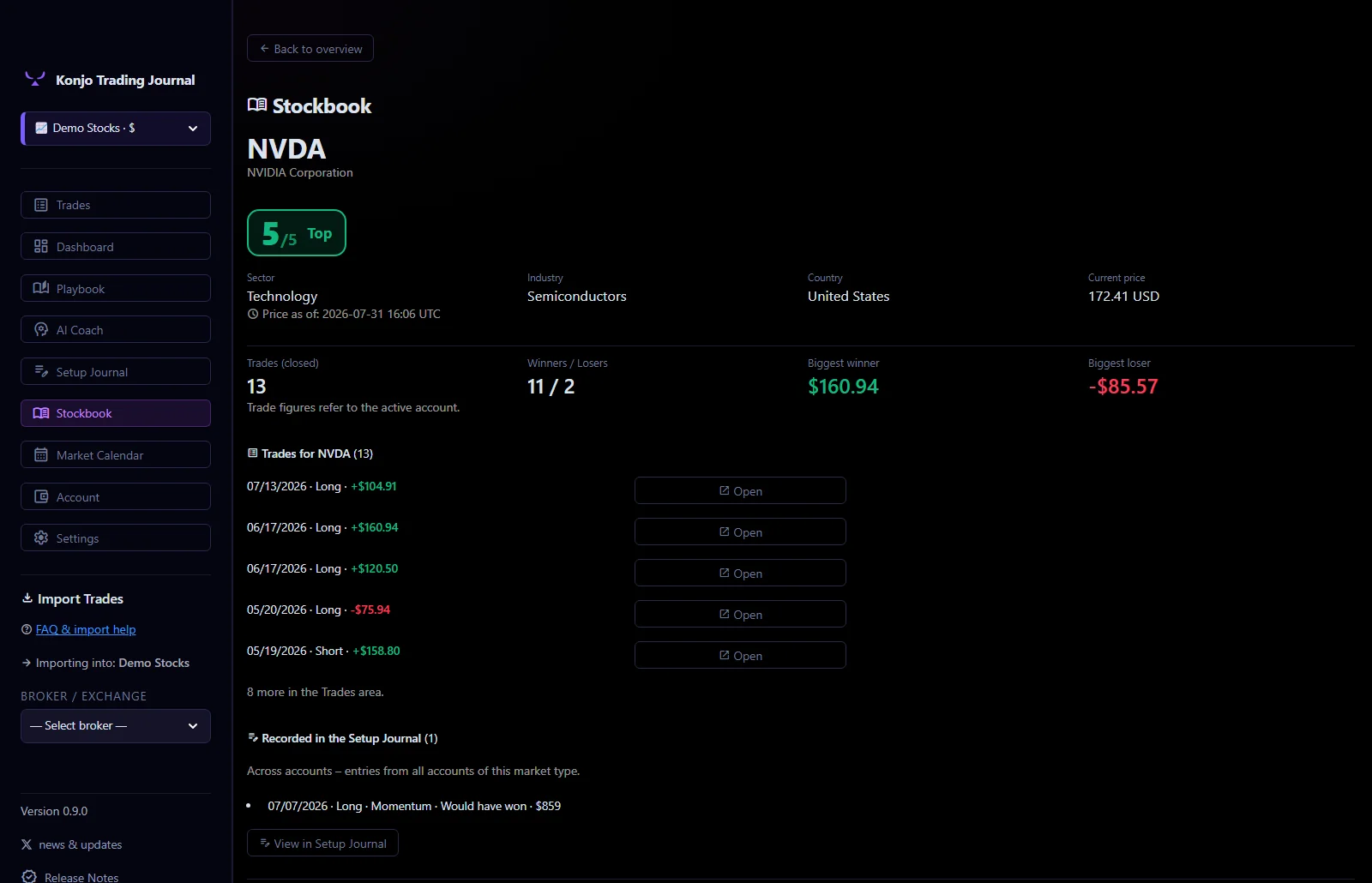1372x883 pixels.
Task: Open the Market Calendar page
Action: 116,455
